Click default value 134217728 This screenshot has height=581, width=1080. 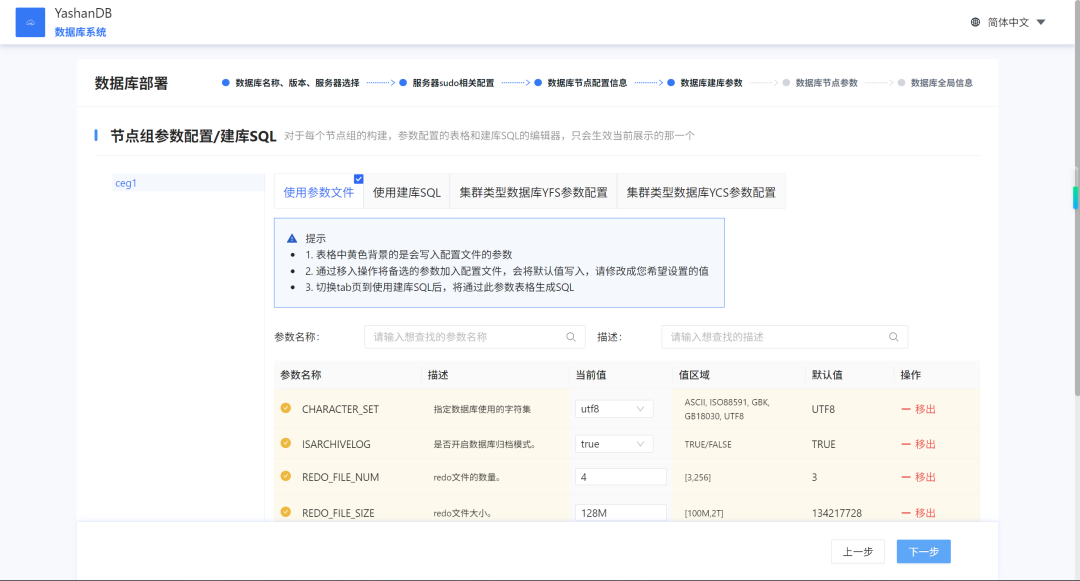click(836, 513)
